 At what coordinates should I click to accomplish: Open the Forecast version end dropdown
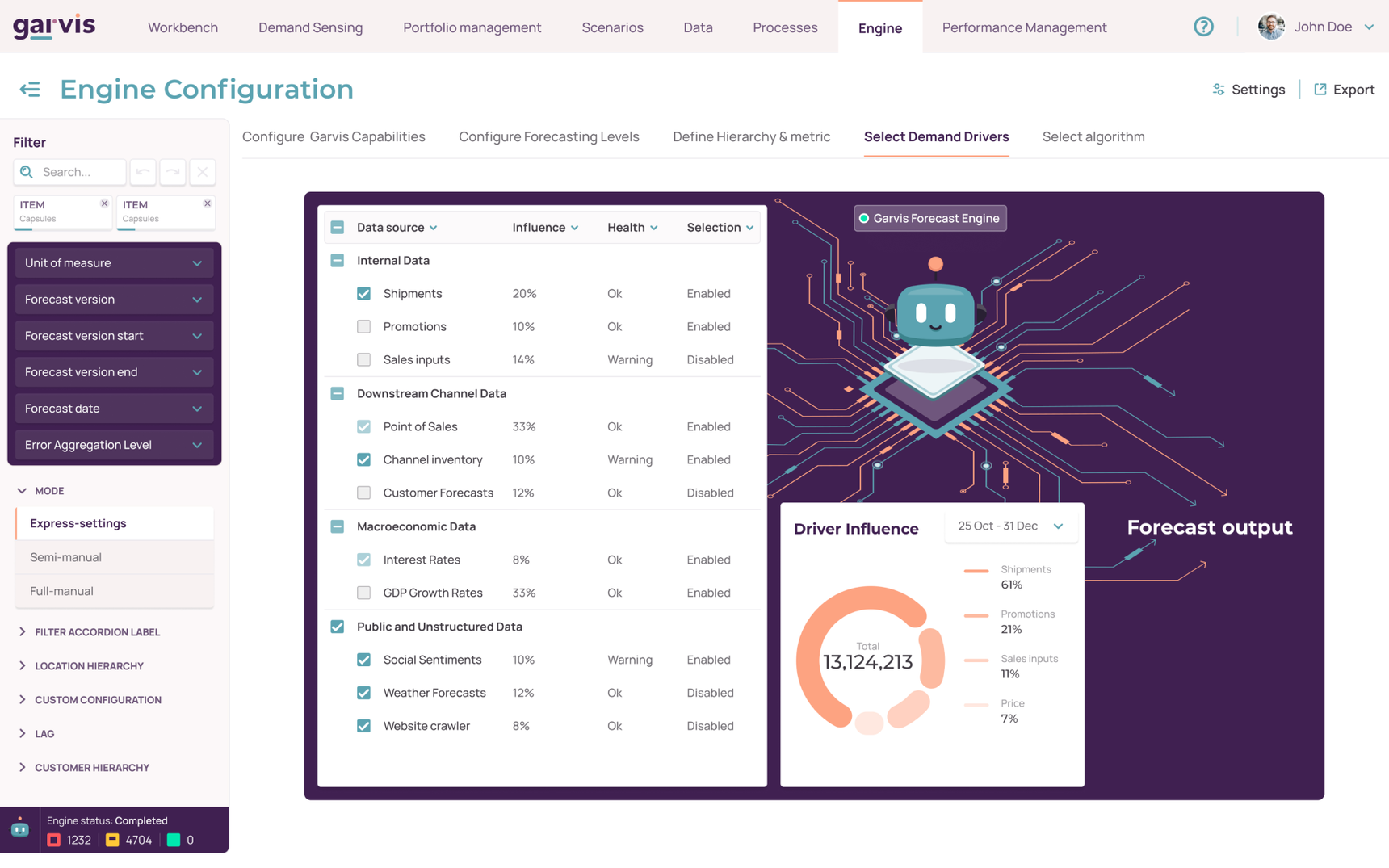click(x=114, y=372)
